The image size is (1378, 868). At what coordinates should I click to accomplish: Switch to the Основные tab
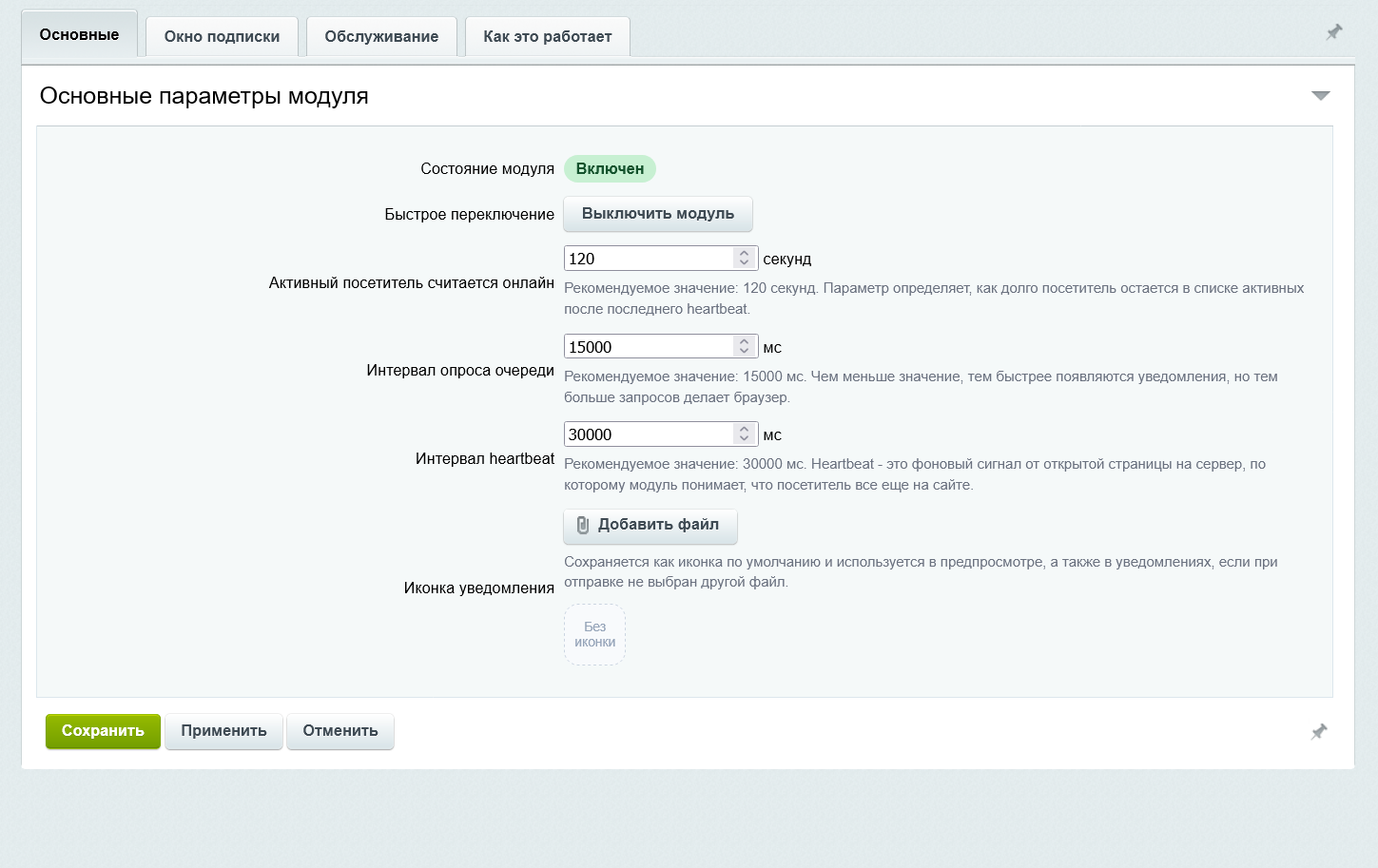79,35
